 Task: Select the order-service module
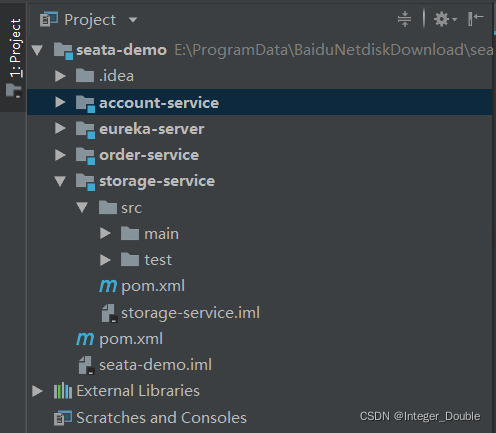click(x=149, y=155)
